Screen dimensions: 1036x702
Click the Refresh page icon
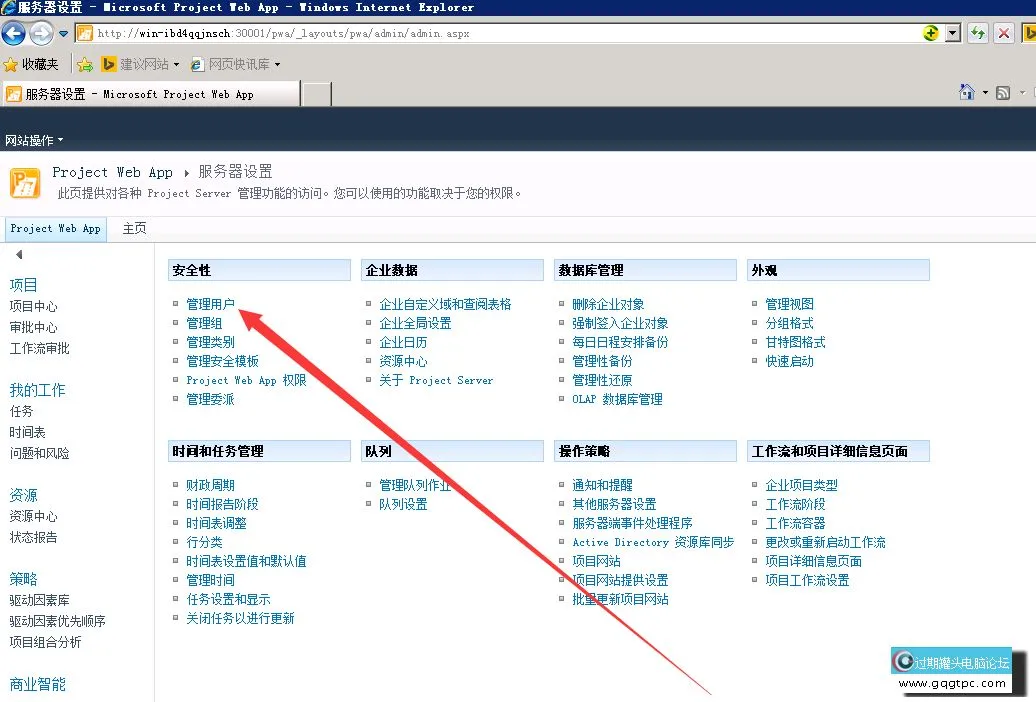[x=978, y=33]
